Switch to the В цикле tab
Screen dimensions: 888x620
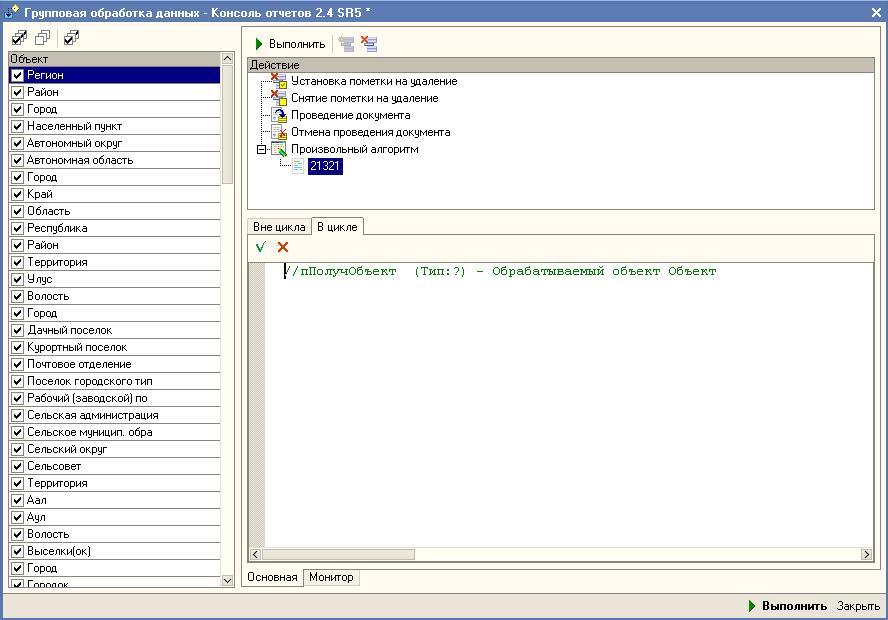tap(337, 226)
